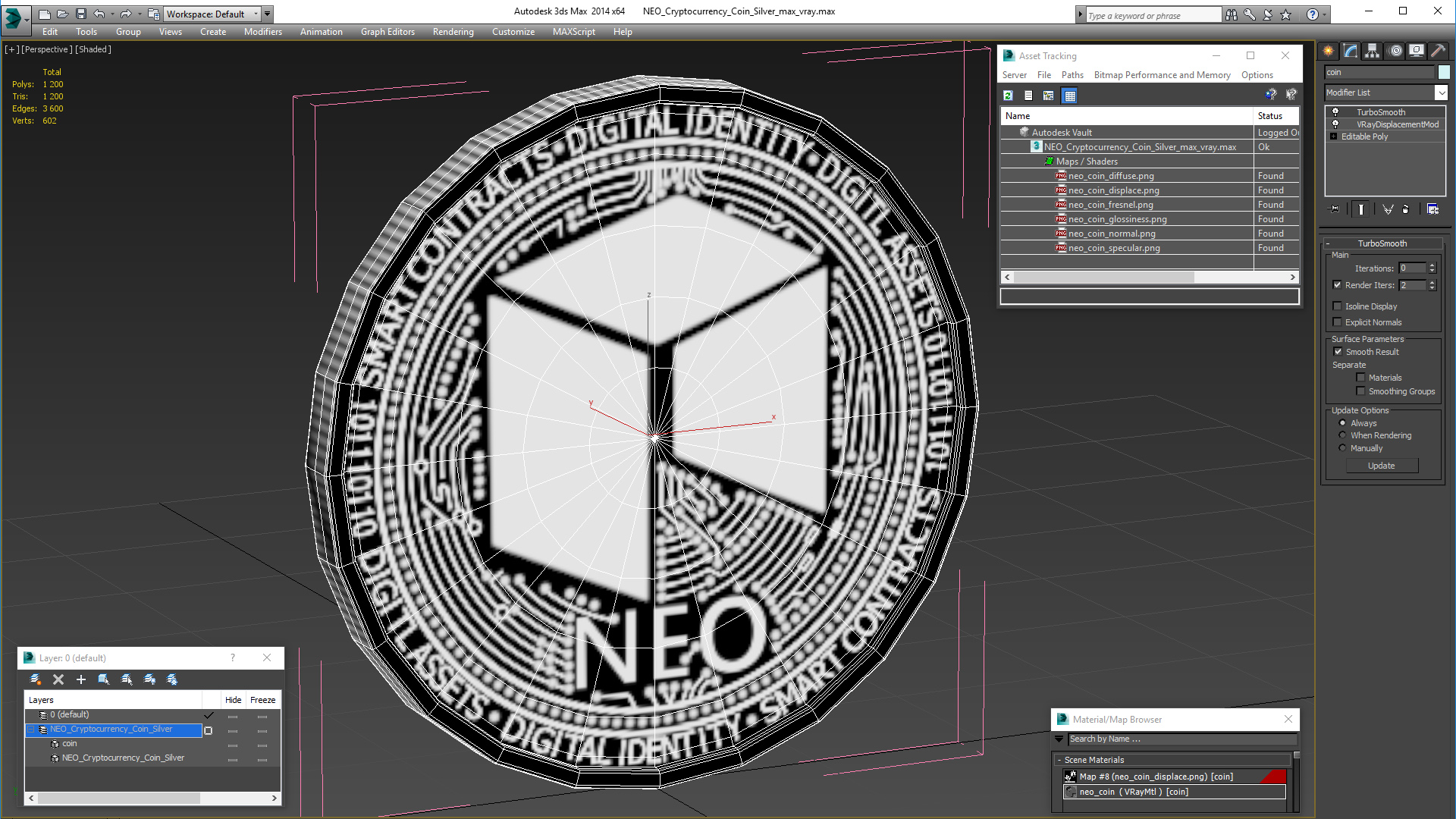Click Asset Tracking horizontal scrollbar
This screenshot has height=819, width=1456.
tap(1150, 278)
